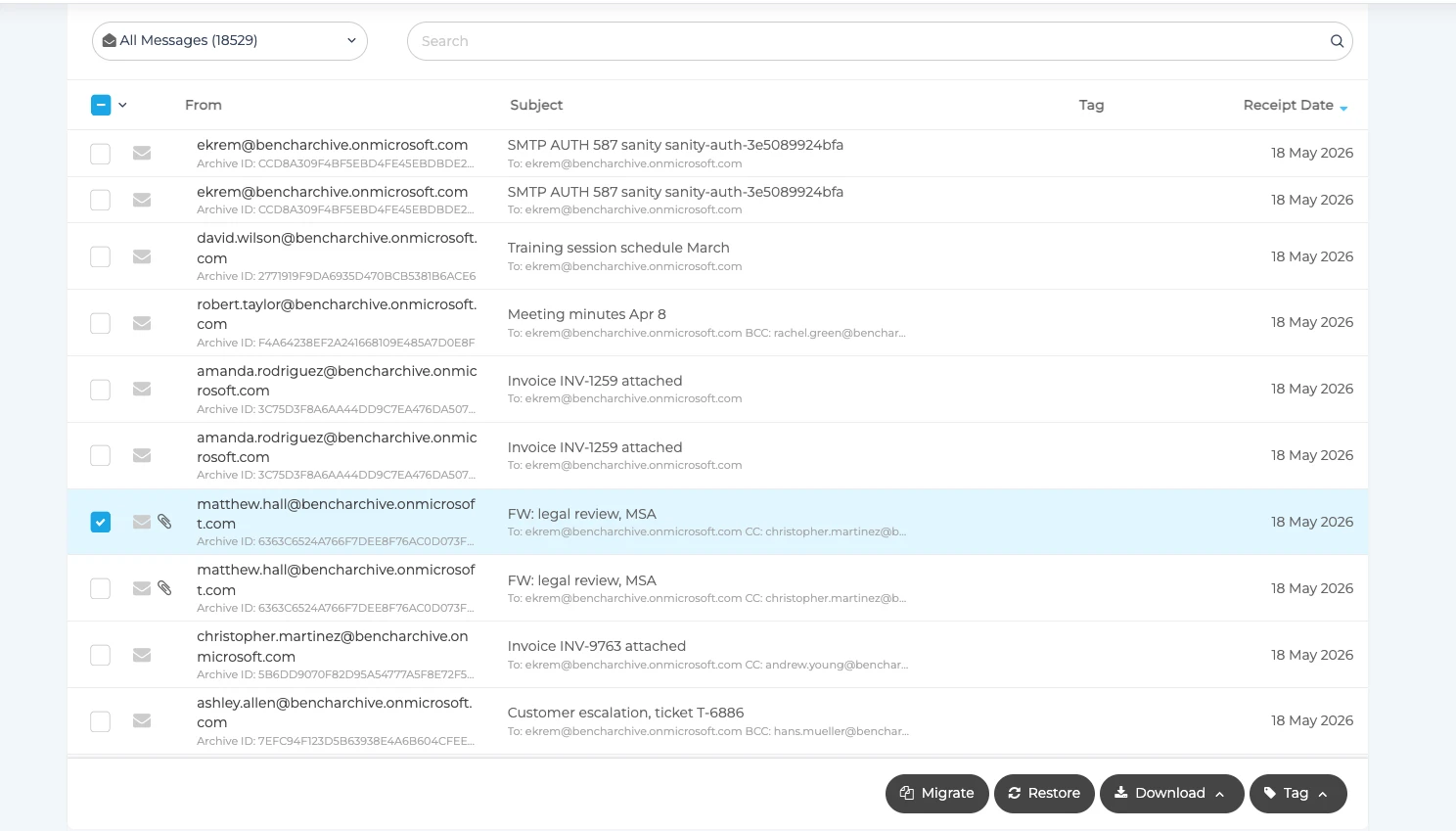Screen dimensions: 1456x831
Task: Click Archive ID starting F4A64238EF2A
Action: (x=336, y=343)
